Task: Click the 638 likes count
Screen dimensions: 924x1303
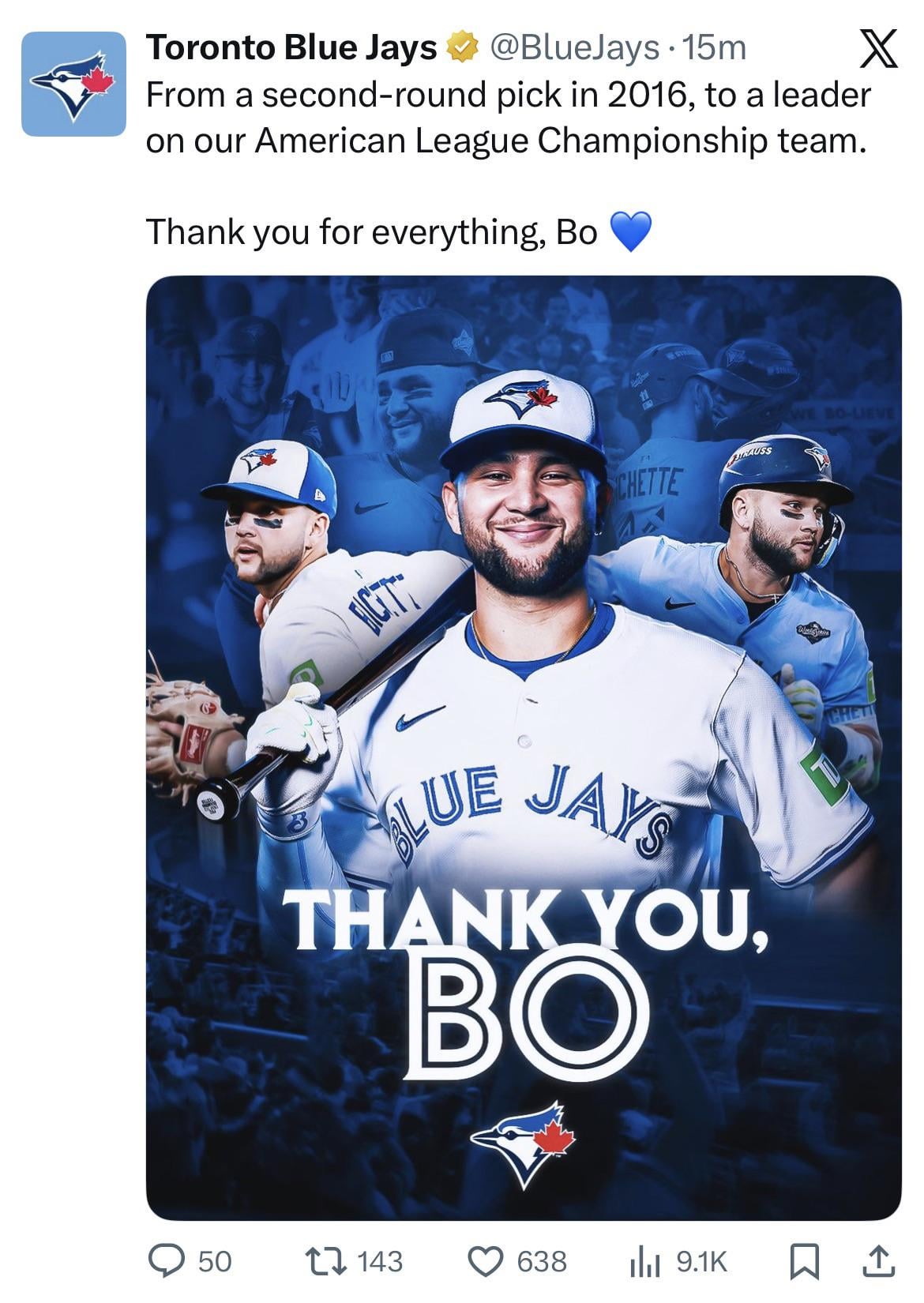Action: pyautogui.click(x=542, y=1261)
